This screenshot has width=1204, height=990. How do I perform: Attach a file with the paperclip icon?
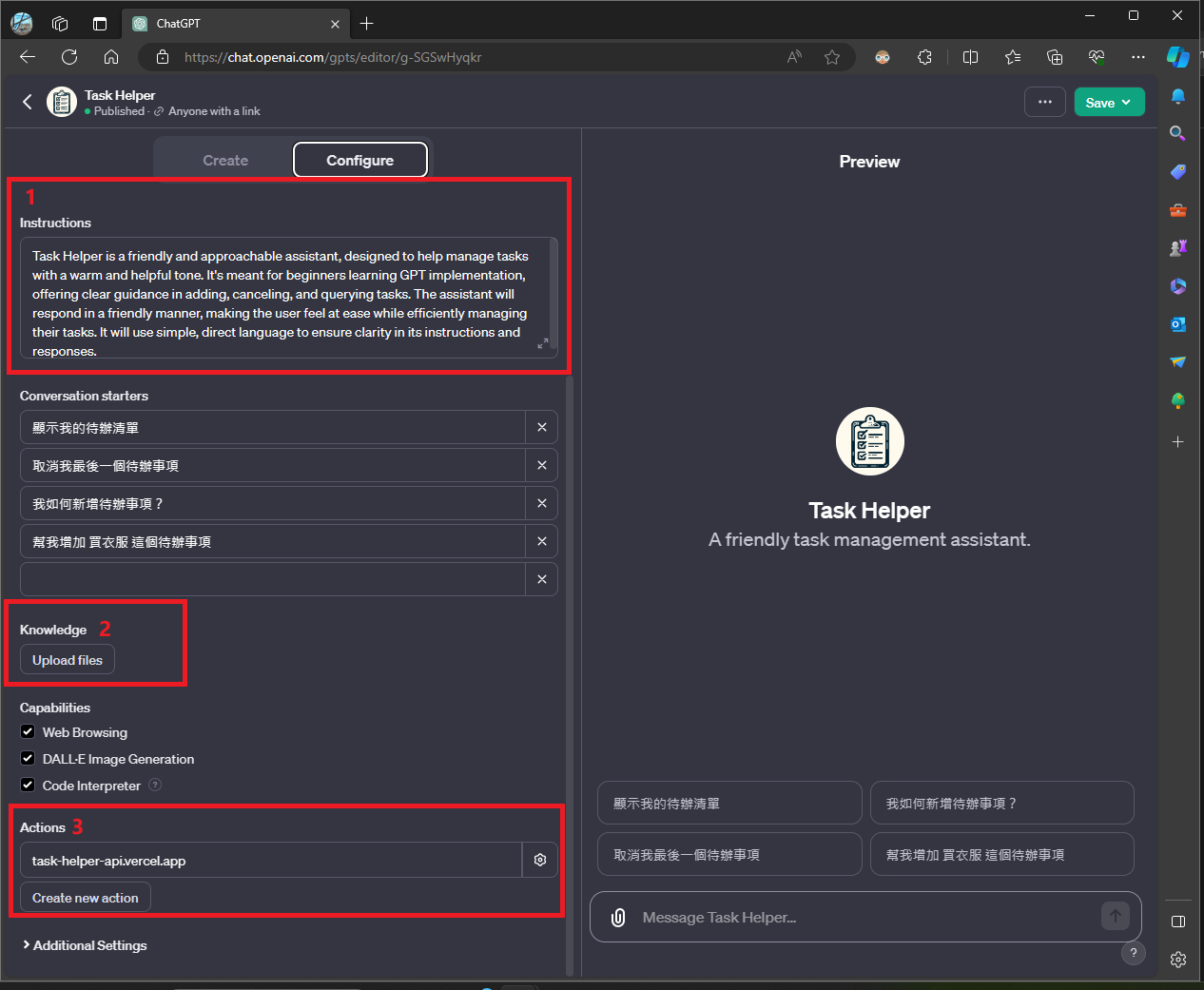[x=618, y=917]
